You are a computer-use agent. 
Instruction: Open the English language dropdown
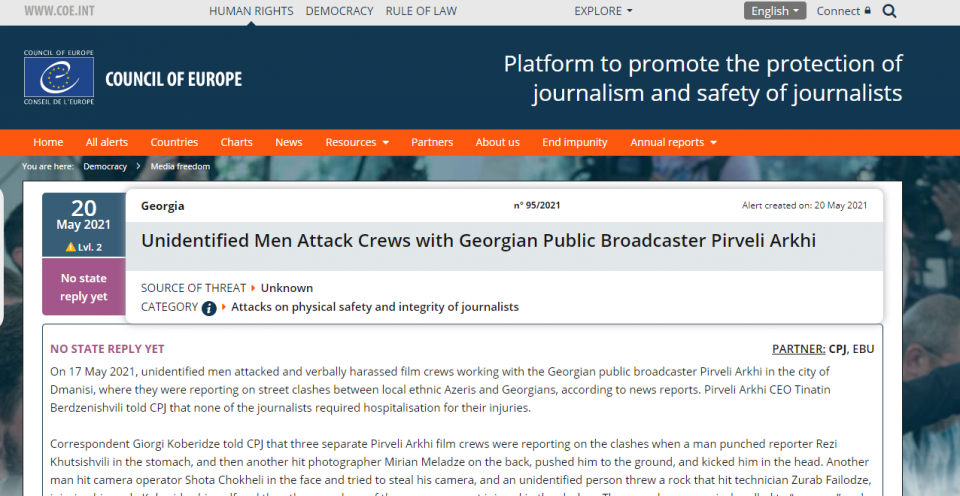774,11
